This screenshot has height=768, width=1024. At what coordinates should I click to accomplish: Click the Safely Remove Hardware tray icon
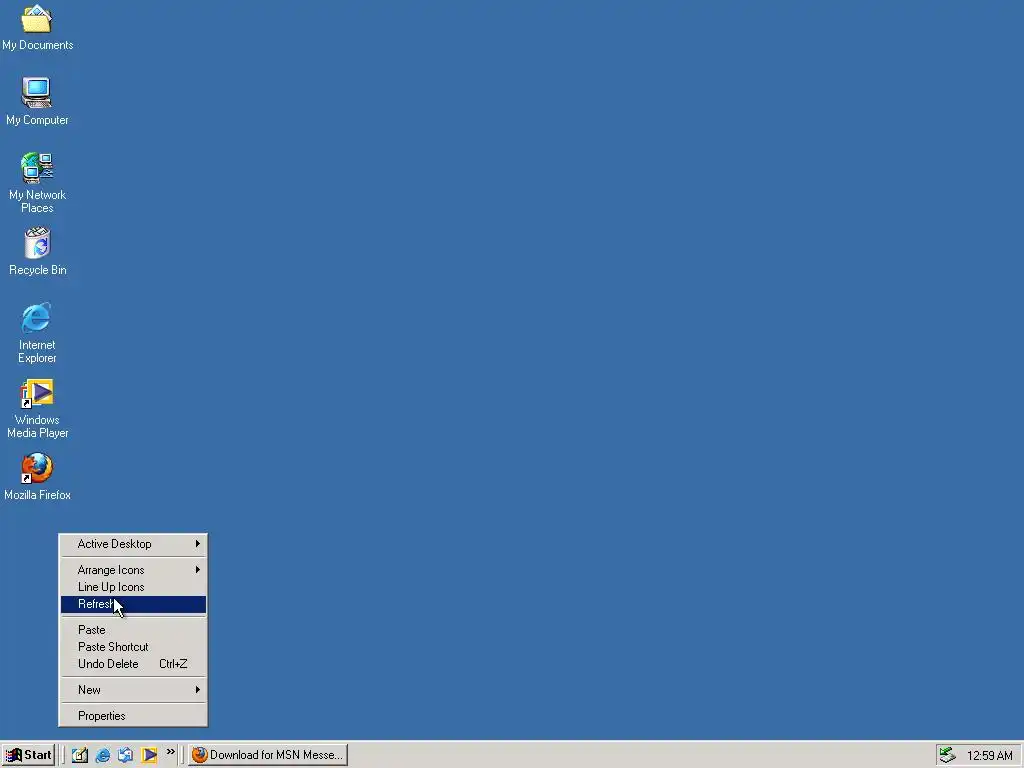click(948, 755)
